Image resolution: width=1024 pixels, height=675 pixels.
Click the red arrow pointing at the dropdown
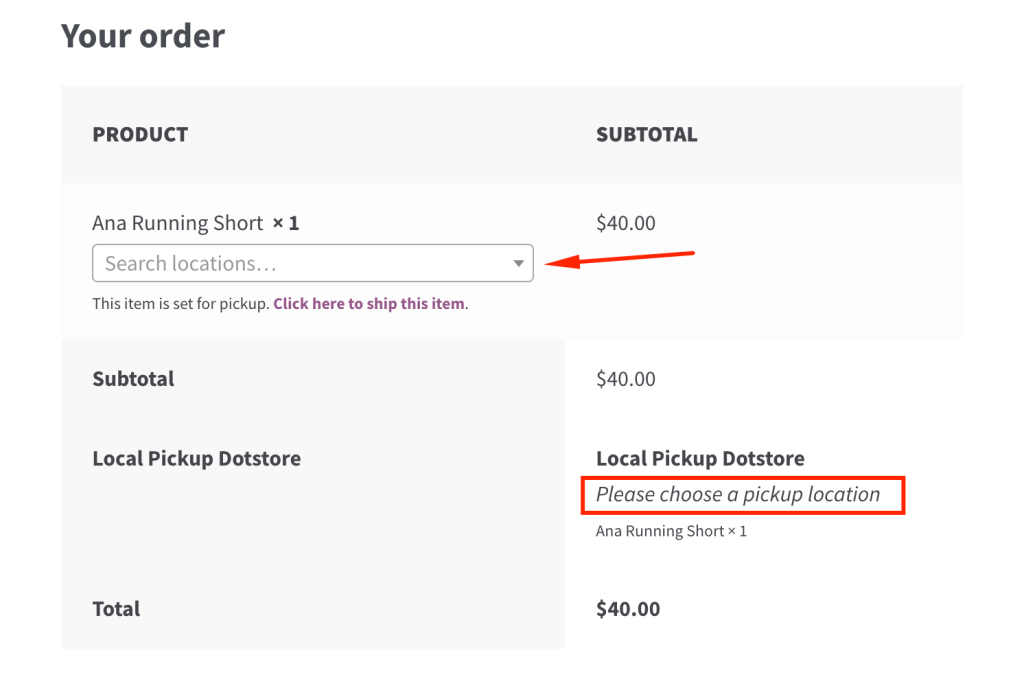(x=622, y=259)
